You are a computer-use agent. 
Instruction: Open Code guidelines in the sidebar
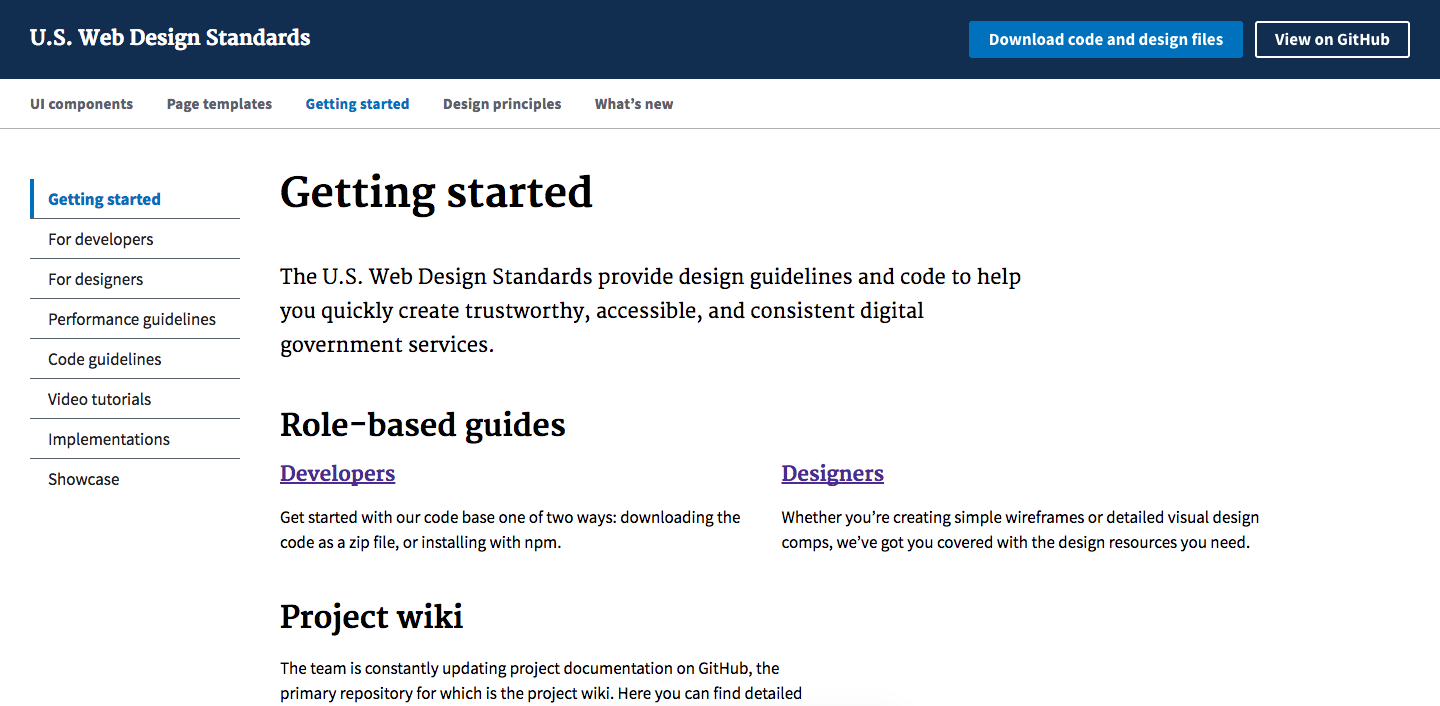click(135, 359)
